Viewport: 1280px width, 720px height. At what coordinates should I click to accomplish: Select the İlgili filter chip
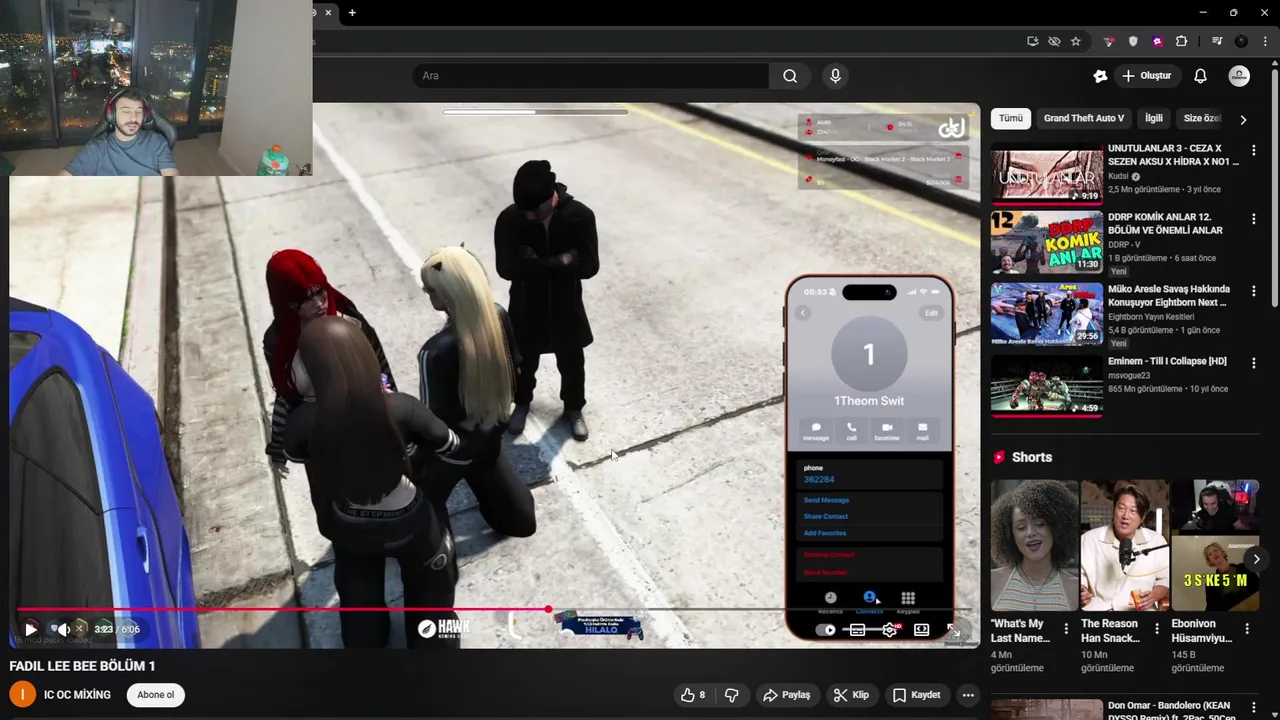1154,118
